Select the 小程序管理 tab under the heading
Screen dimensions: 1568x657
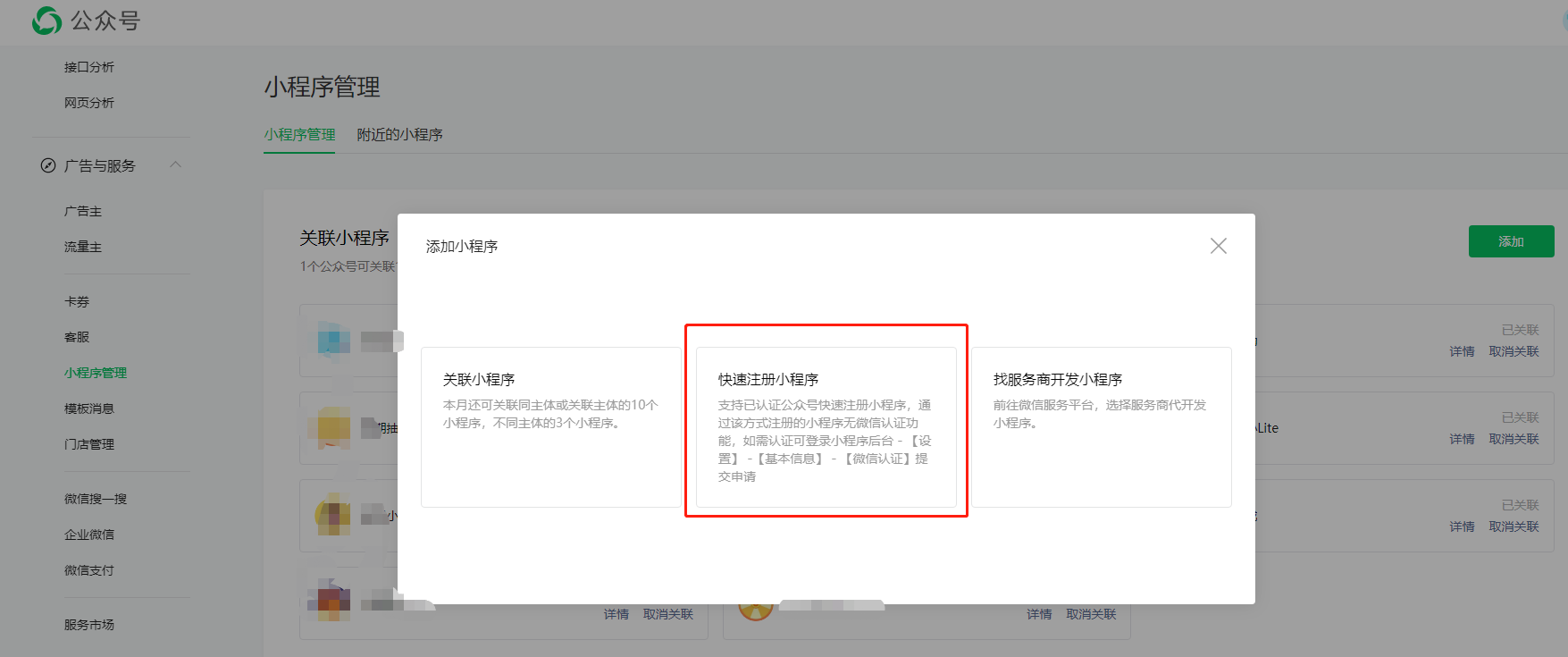299,135
